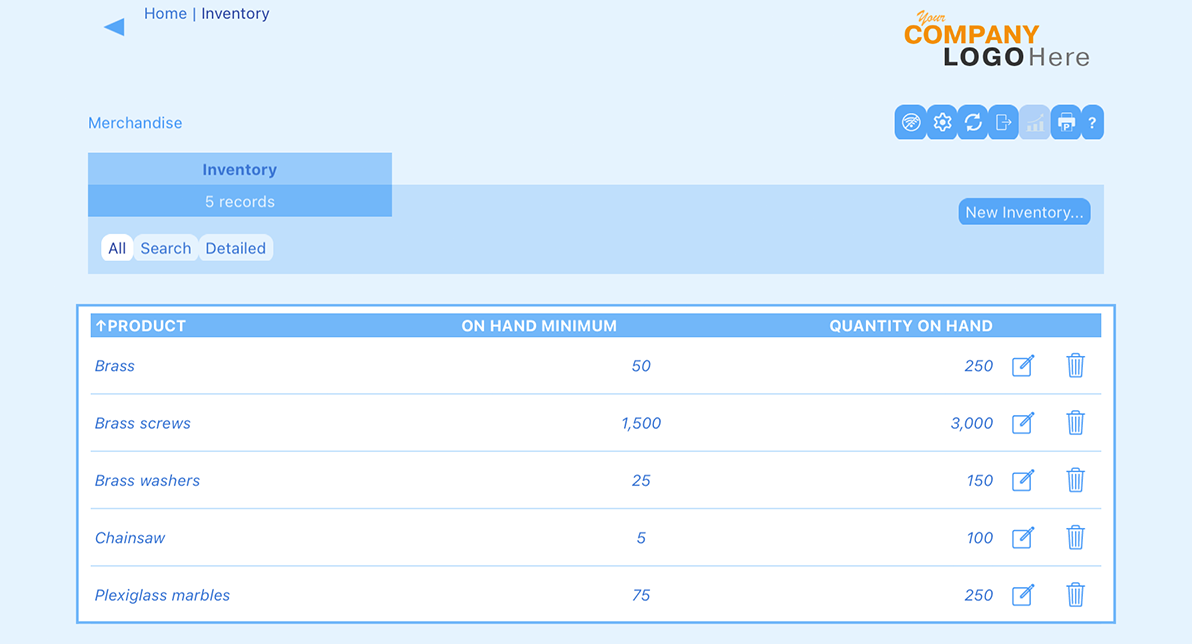Click the printer icon
Viewport: 1192px width, 644px height.
point(1066,123)
